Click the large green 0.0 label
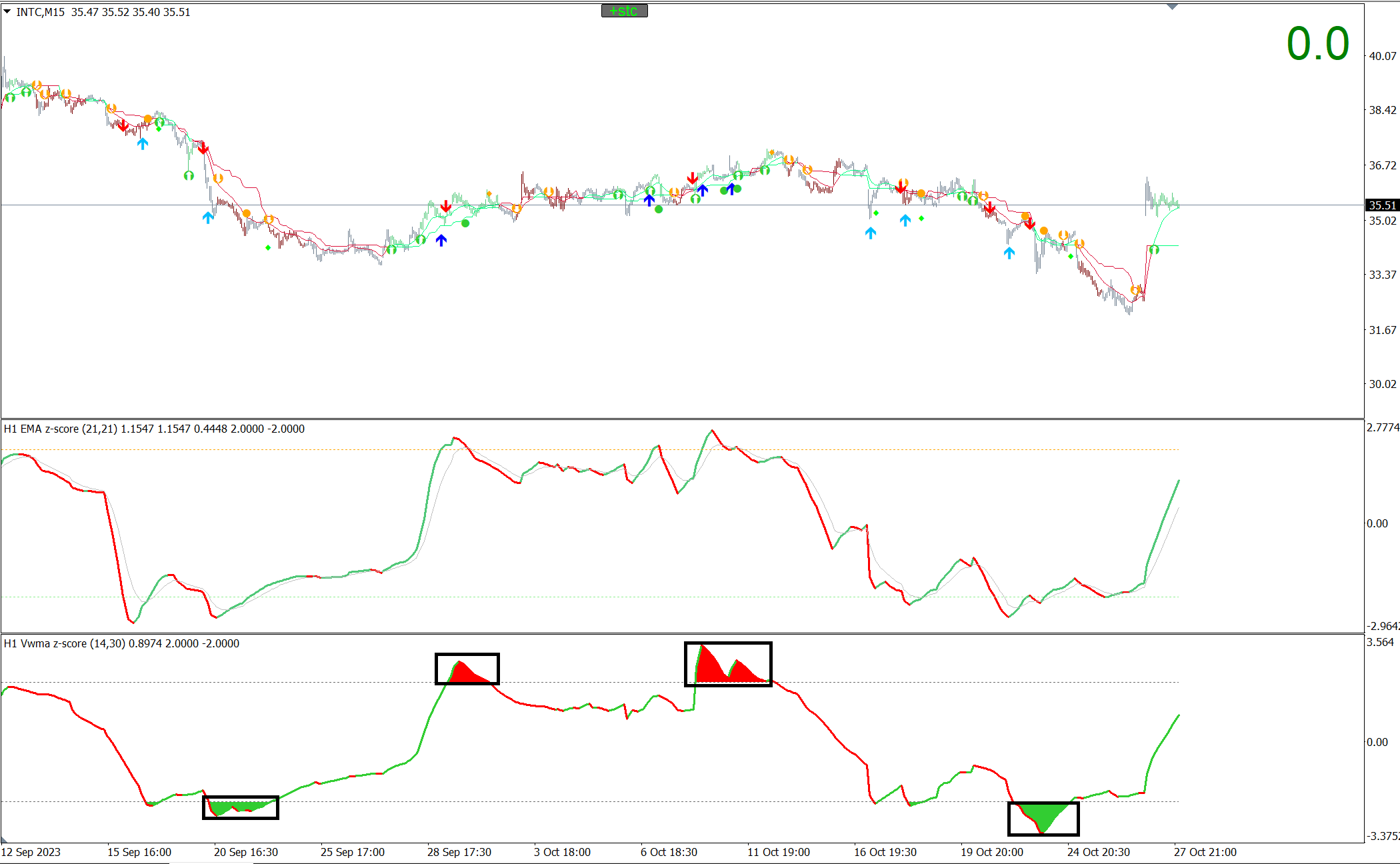Viewport: 1400px width, 864px height. (1317, 44)
